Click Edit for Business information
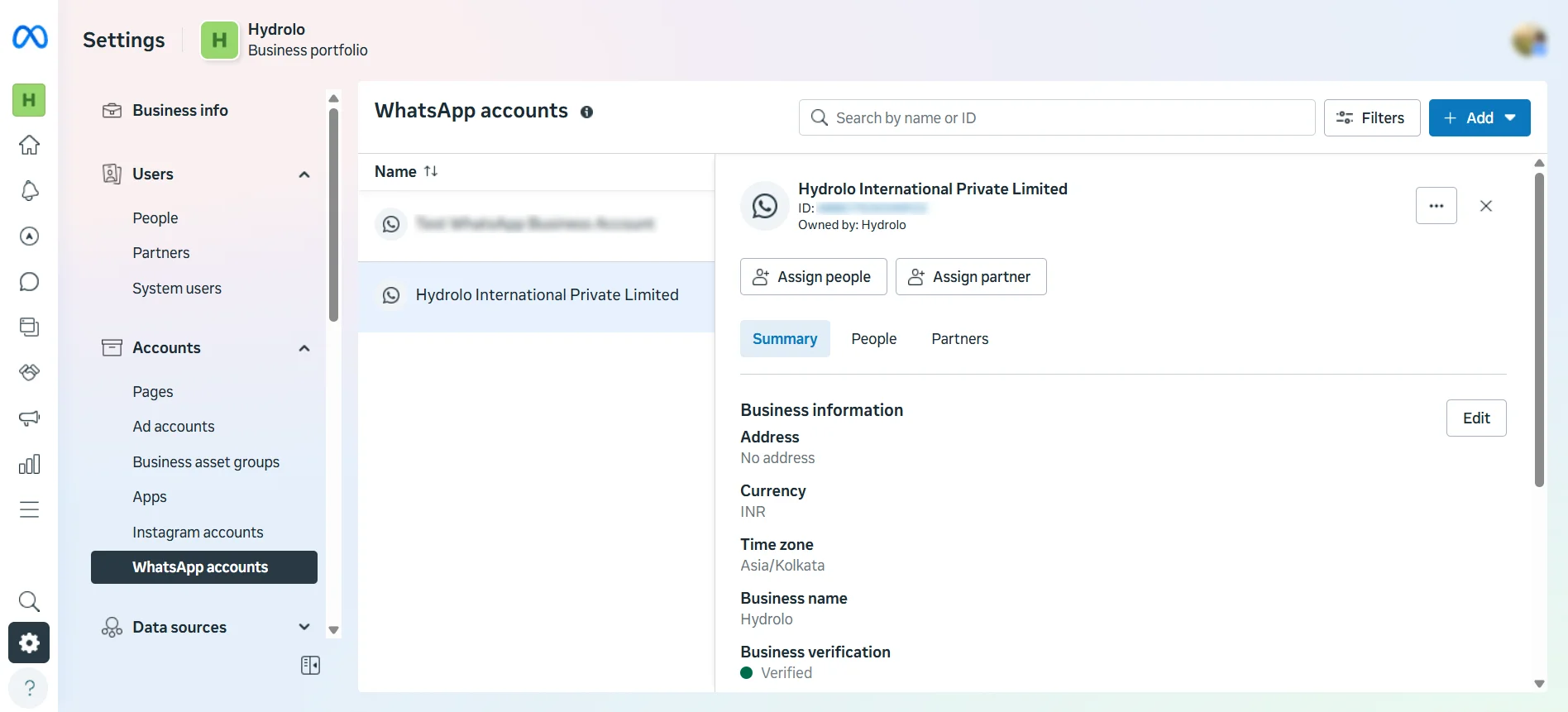This screenshot has width=1568, height=712. click(x=1475, y=418)
